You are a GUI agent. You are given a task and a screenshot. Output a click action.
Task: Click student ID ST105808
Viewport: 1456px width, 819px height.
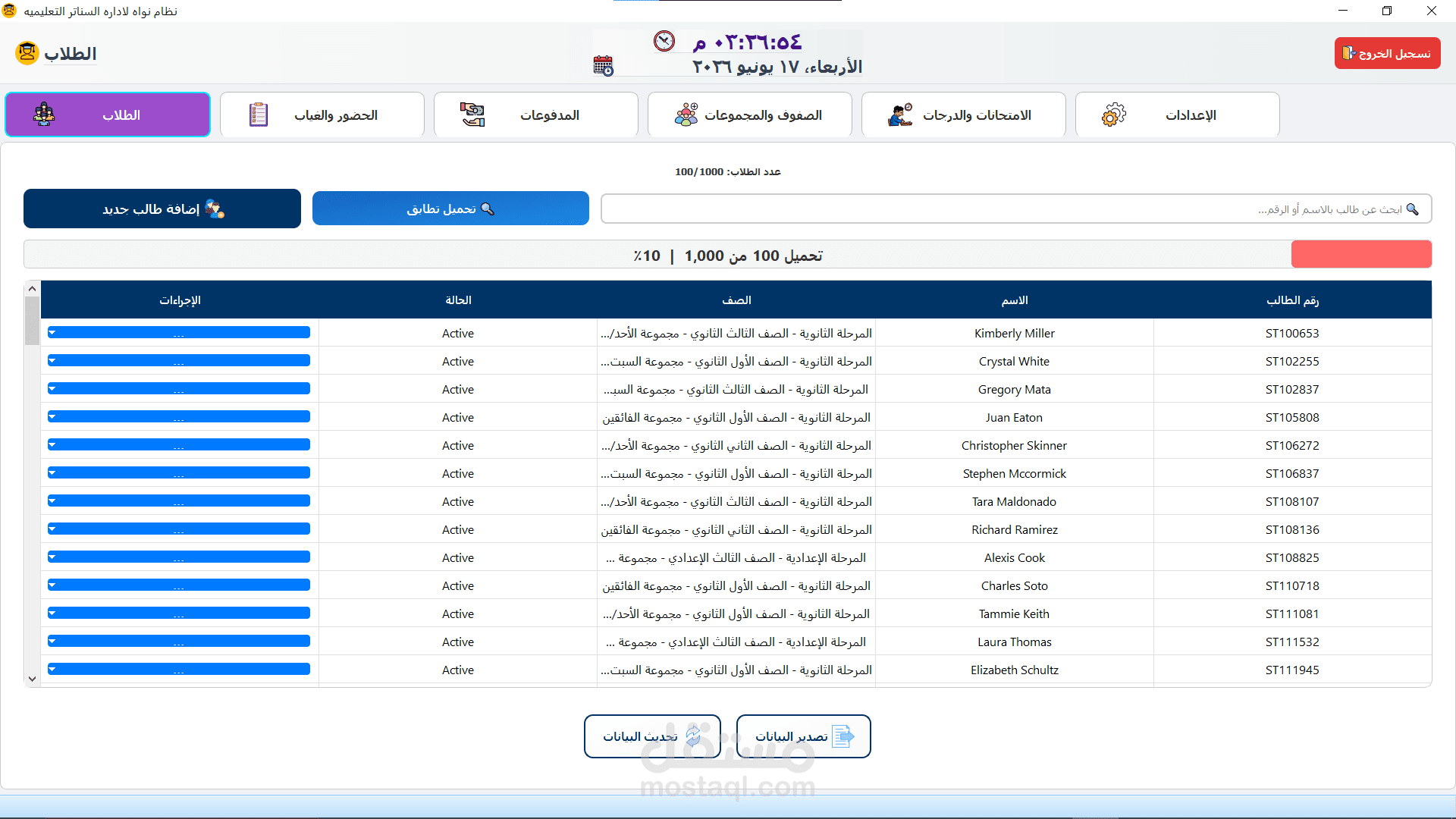1292,417
